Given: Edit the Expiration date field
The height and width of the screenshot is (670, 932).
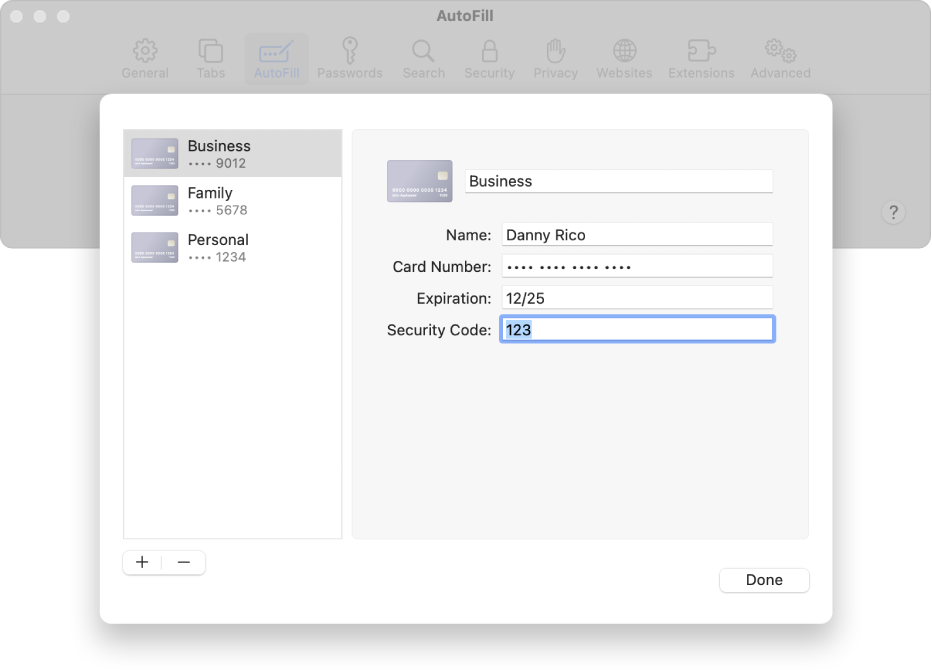Looking at the screenshot, I should point(637,298).
